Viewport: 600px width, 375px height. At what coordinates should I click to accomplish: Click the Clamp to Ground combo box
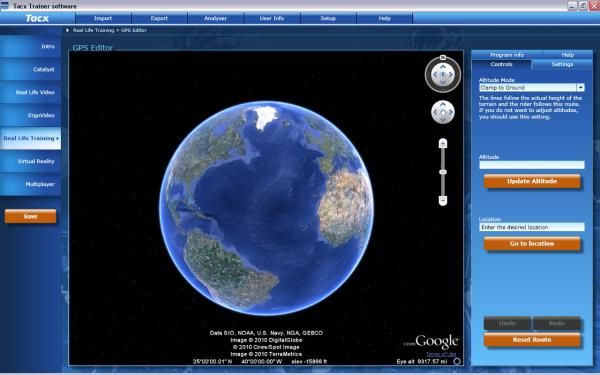(x=532, y=88)
